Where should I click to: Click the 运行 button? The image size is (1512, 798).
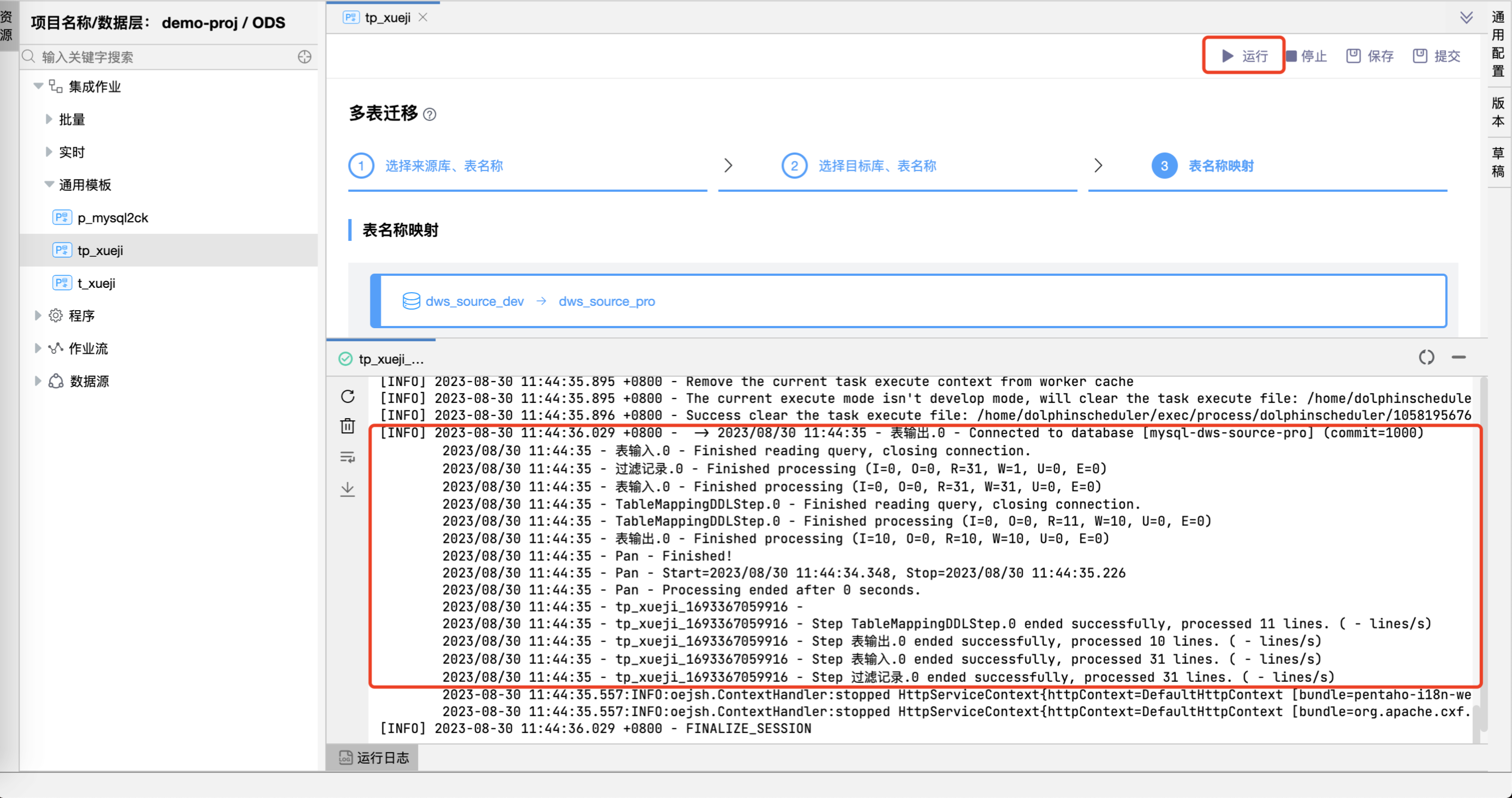click(1244, 56)
